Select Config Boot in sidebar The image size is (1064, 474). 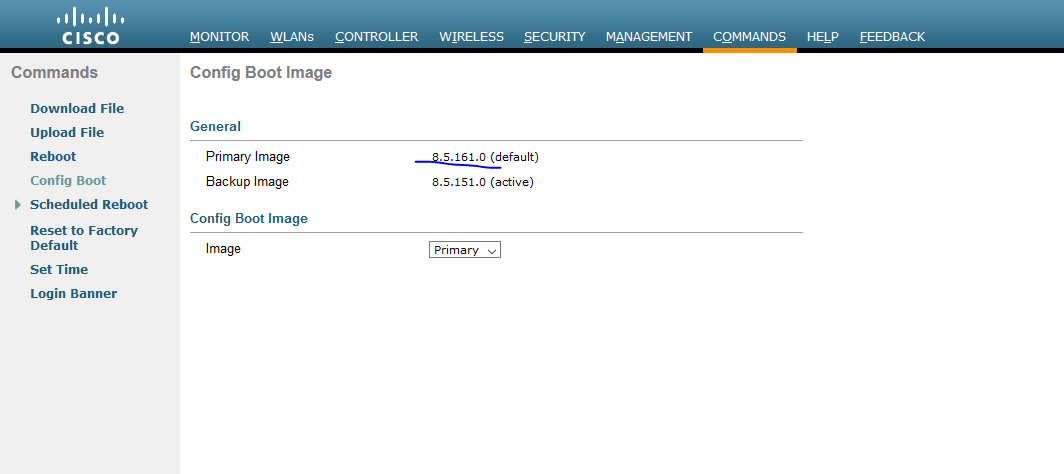(x=68, y=180)
